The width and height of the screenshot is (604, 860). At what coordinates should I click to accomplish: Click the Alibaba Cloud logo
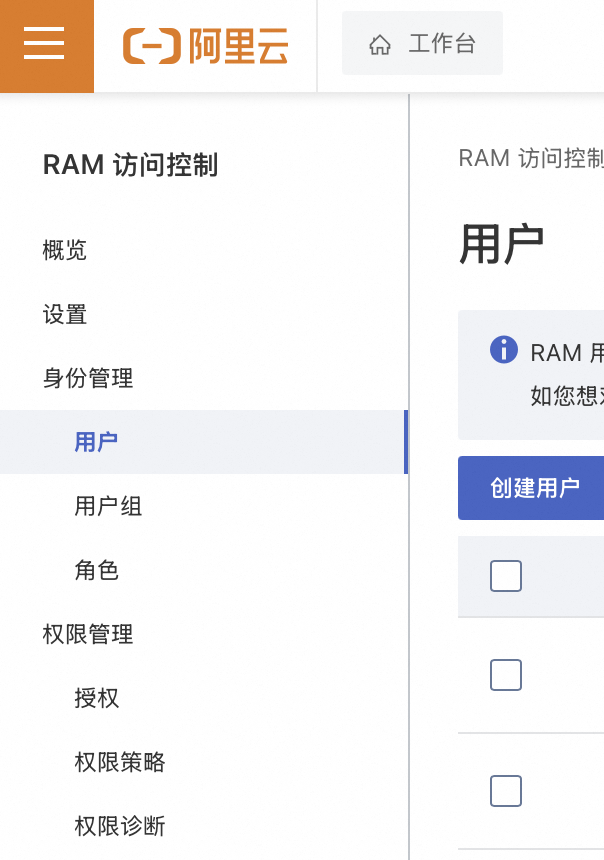[206, 46]
